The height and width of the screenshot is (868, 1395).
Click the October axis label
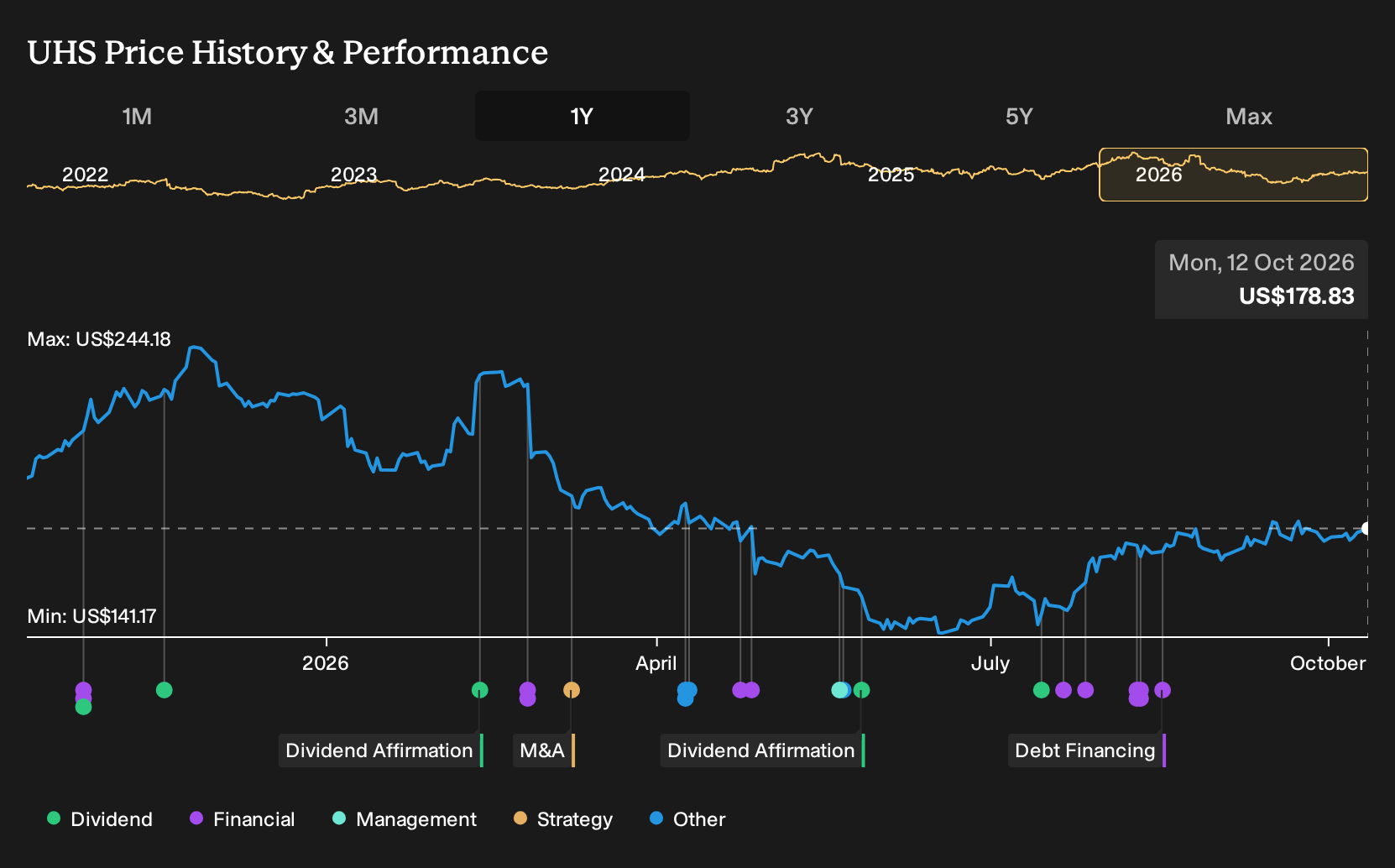pos(1328,663)
